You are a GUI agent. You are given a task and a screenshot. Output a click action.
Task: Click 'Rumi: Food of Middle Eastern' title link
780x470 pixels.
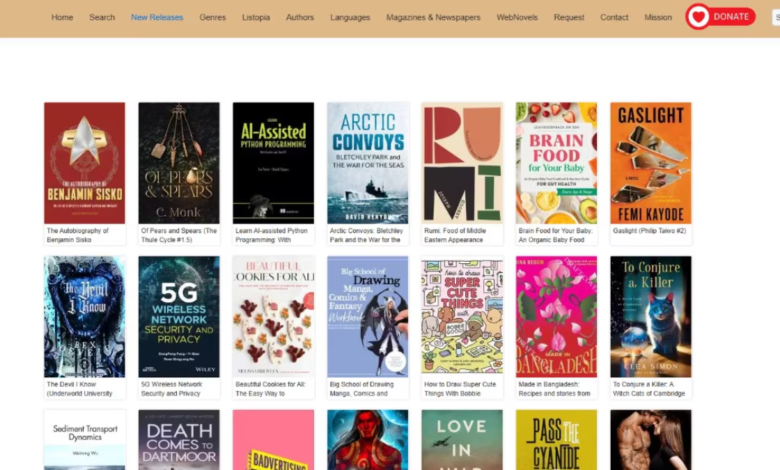point(455,235)
